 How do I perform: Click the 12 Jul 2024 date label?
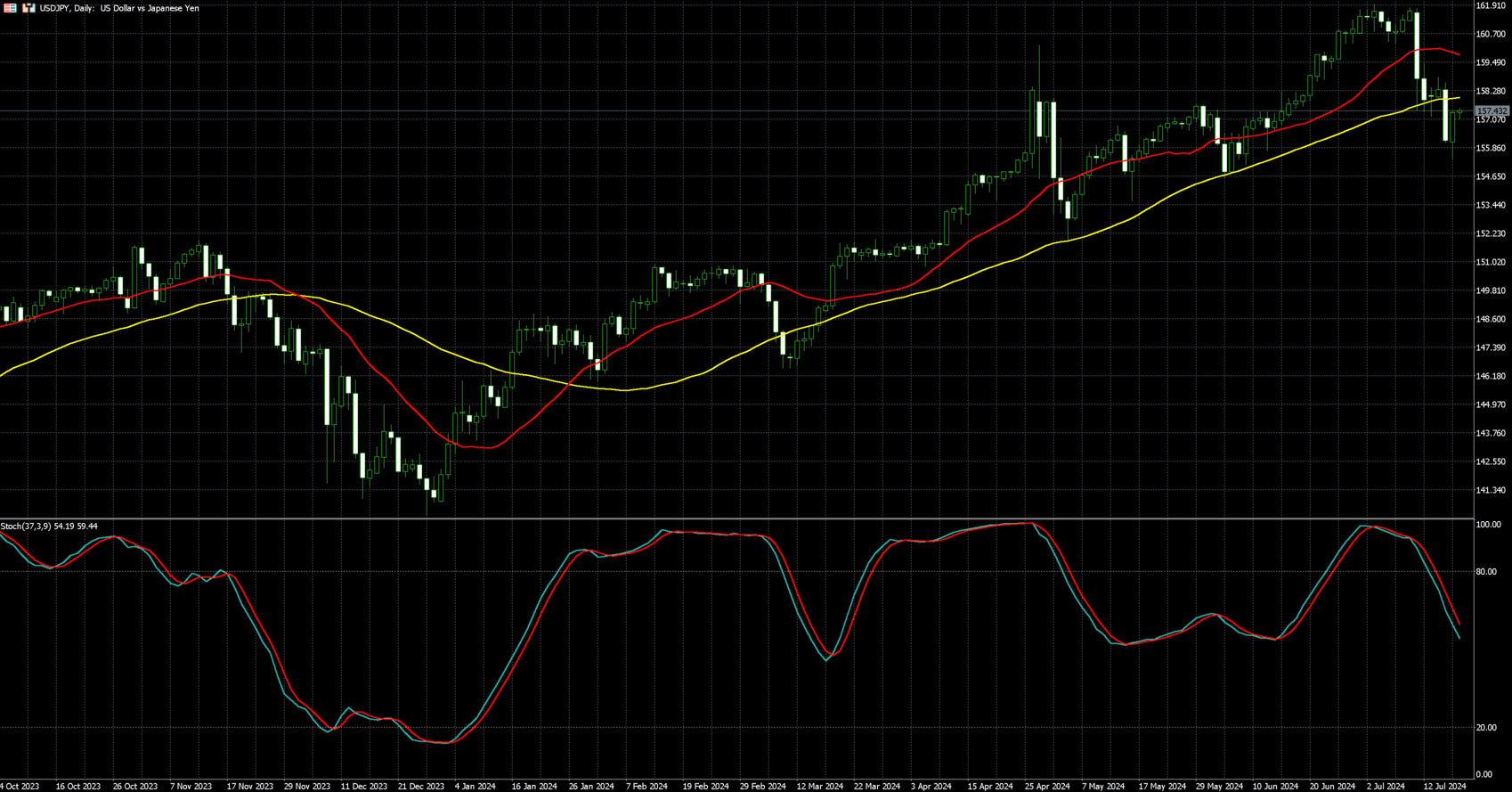[1443, 787]
